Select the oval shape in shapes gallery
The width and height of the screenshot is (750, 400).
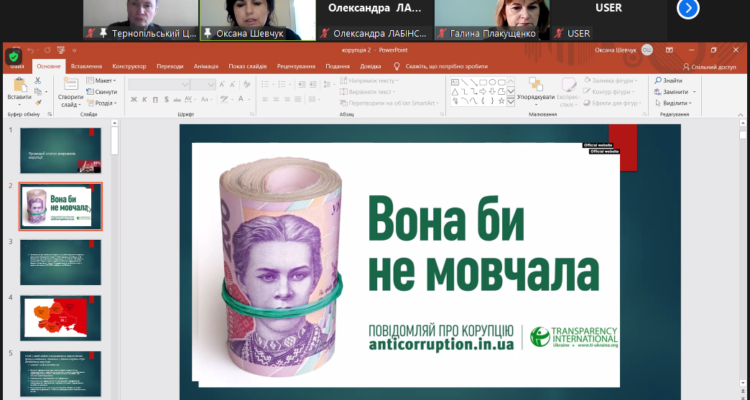492,82
